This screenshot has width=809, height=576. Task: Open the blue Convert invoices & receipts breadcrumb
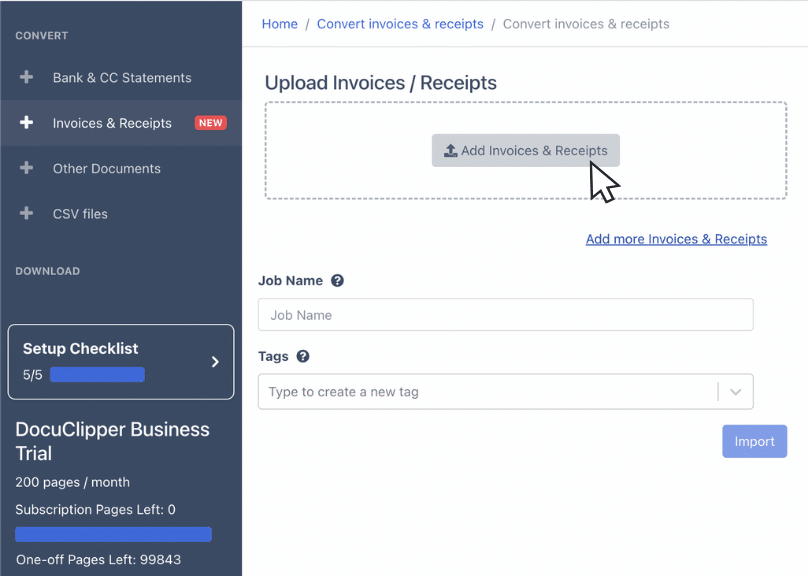coord(400,24)
